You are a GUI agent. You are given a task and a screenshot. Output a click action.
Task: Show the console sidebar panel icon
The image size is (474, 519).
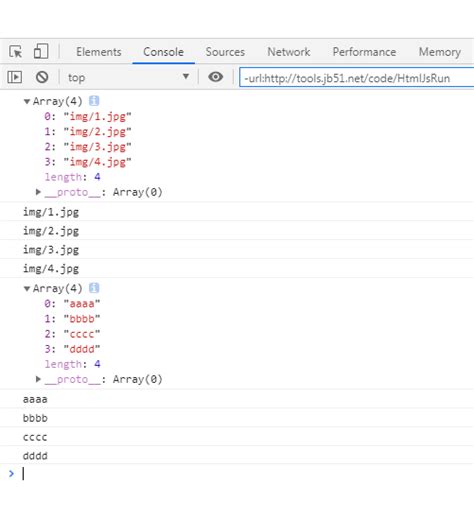(15, 77)
